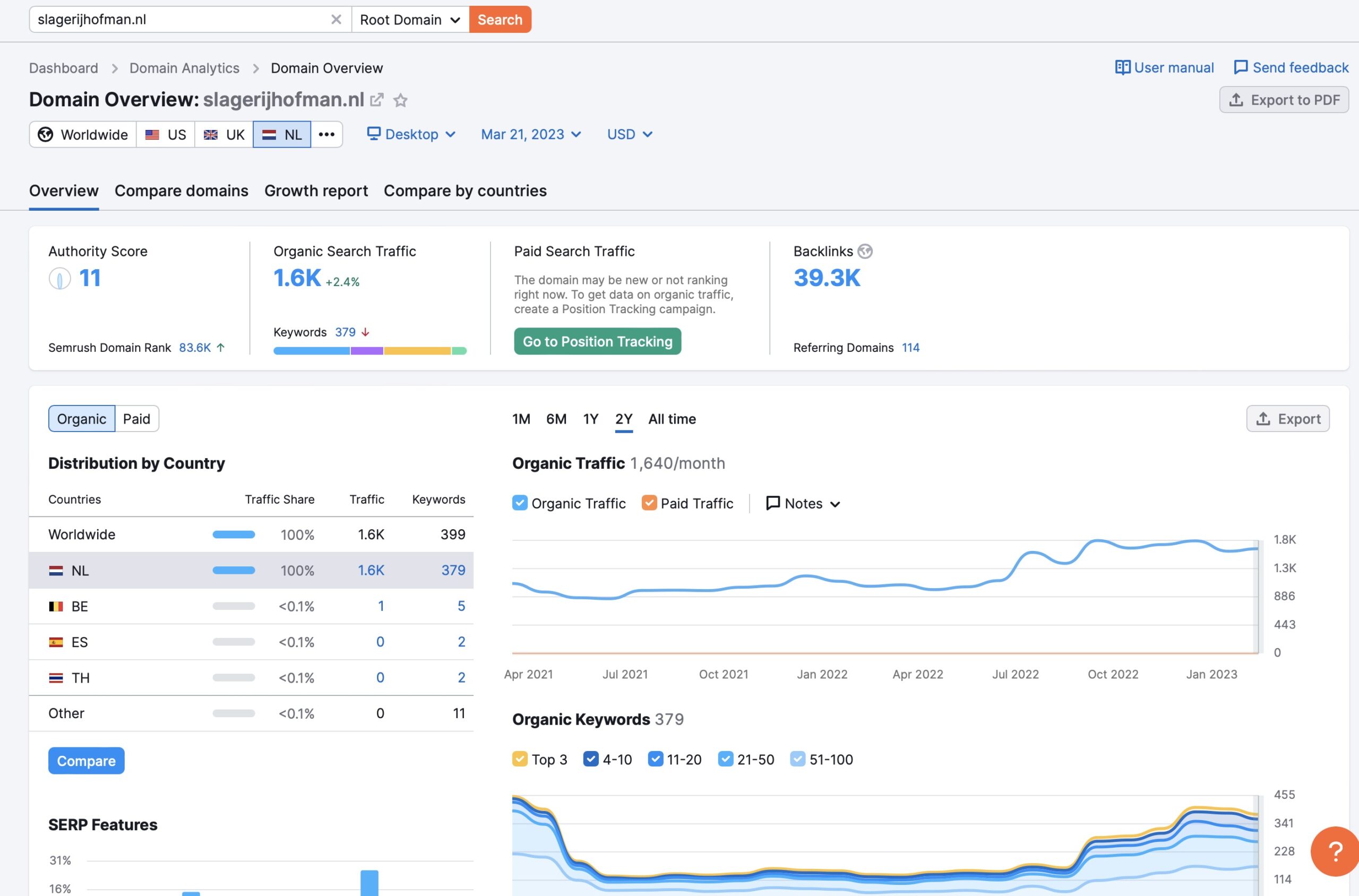Toggle the Organic Traffic checkbox
The height and width of the screenshot is (896, 1359).
tap(520, 503)
